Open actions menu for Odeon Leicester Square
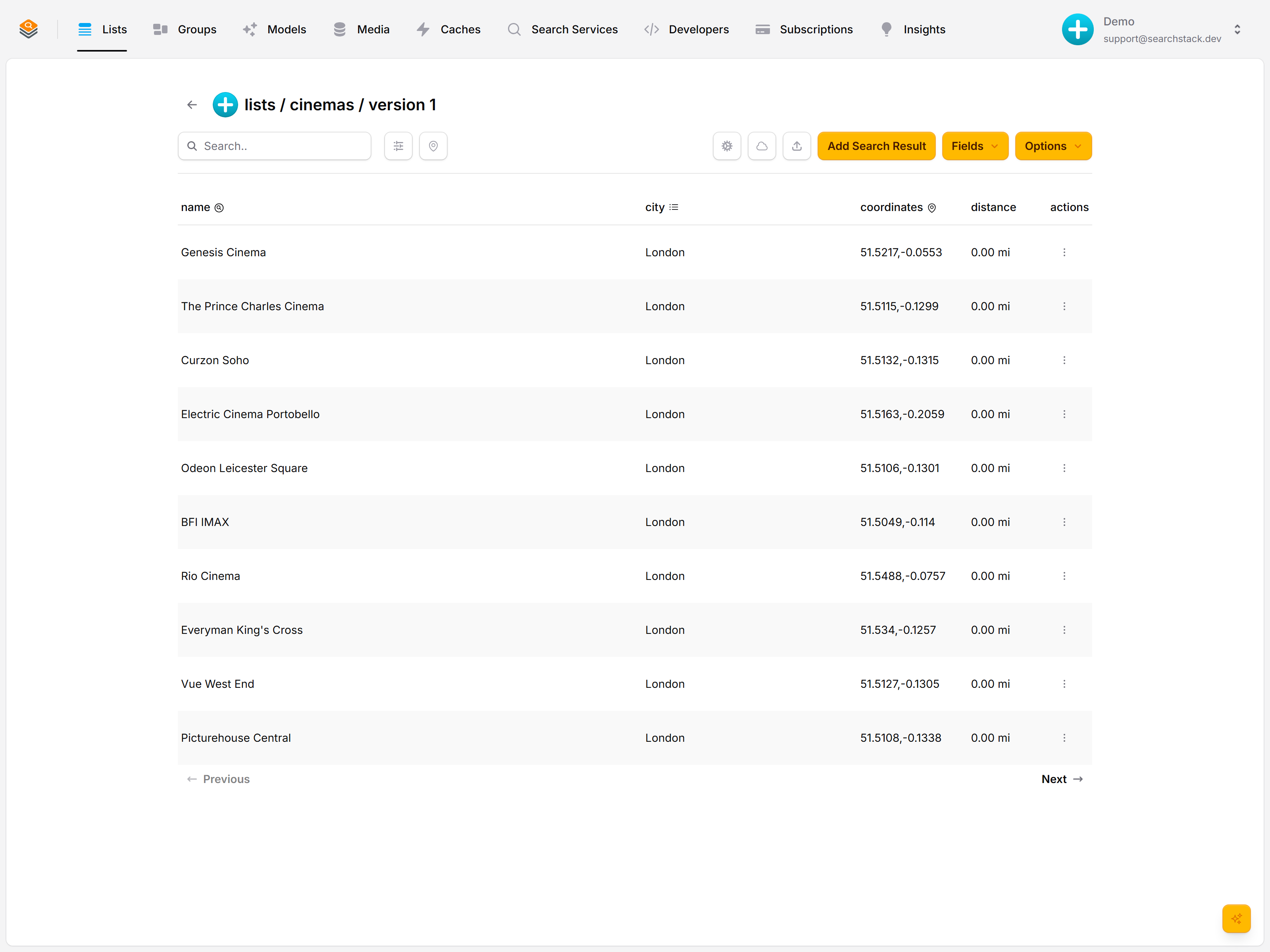This screenshot has height=952, width=1270. click(1064, 468)
